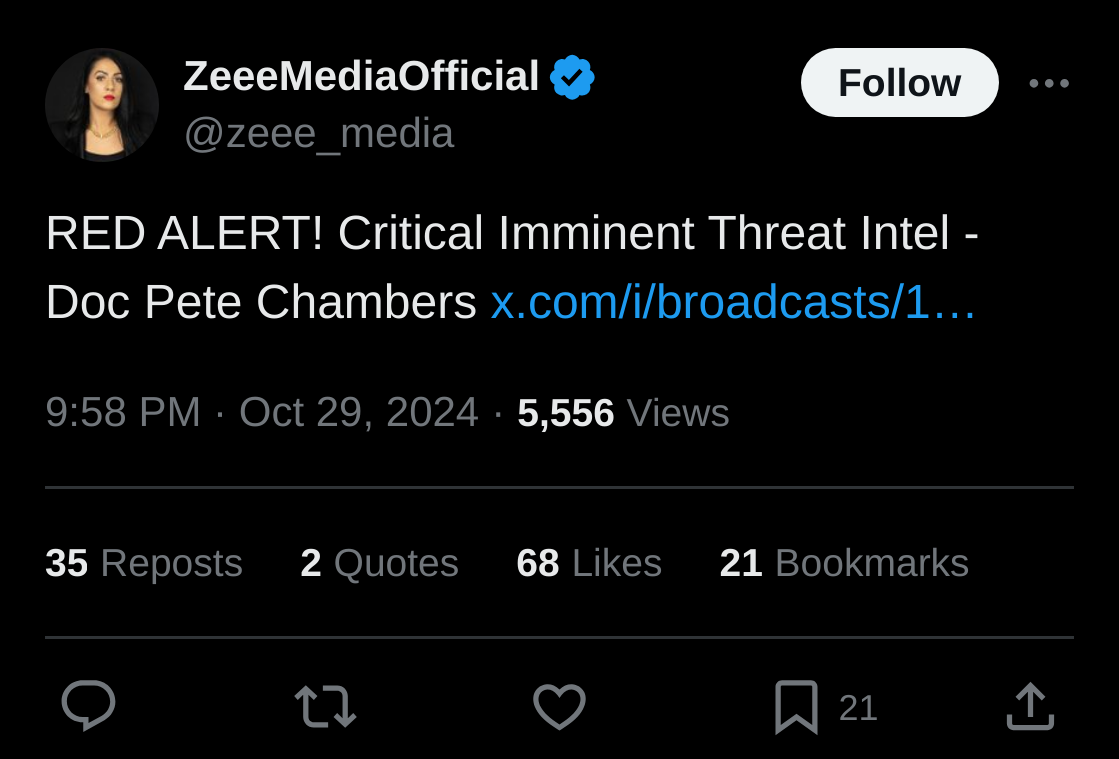Click the 21 Bookmarks stat
The image size is (1119, 759).
click(x=844, y=563)
